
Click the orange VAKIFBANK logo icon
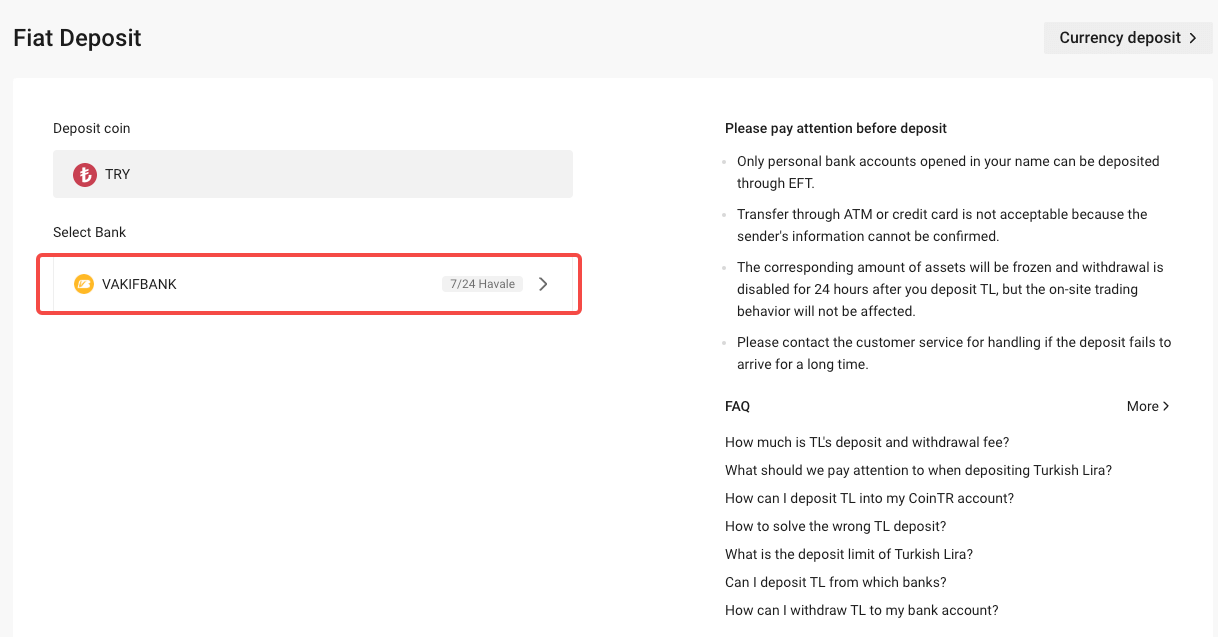[84, 284]
